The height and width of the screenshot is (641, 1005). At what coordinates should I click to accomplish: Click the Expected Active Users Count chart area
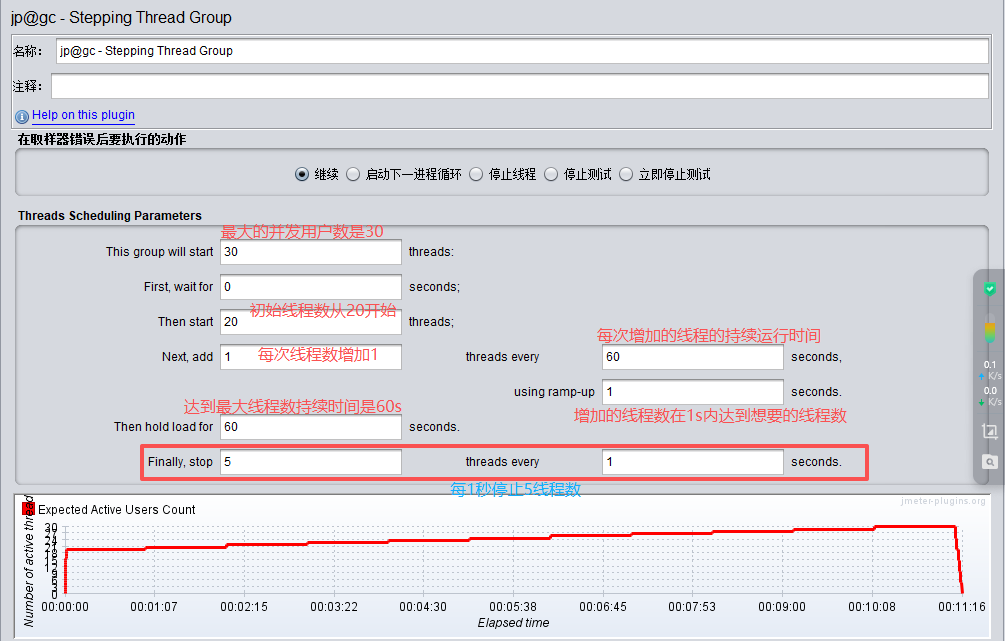510,560
